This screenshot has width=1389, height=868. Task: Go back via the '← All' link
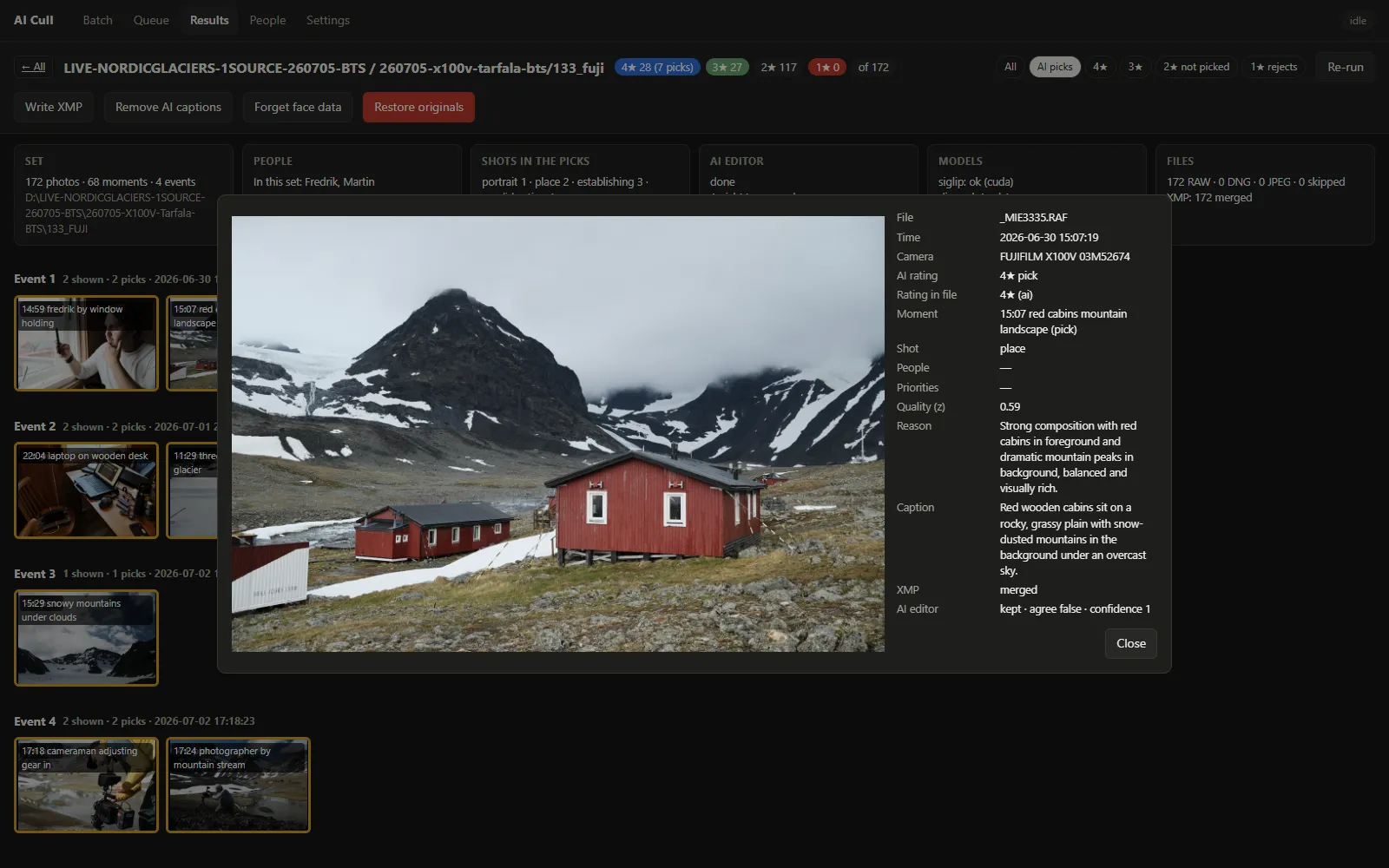[34, 67]
